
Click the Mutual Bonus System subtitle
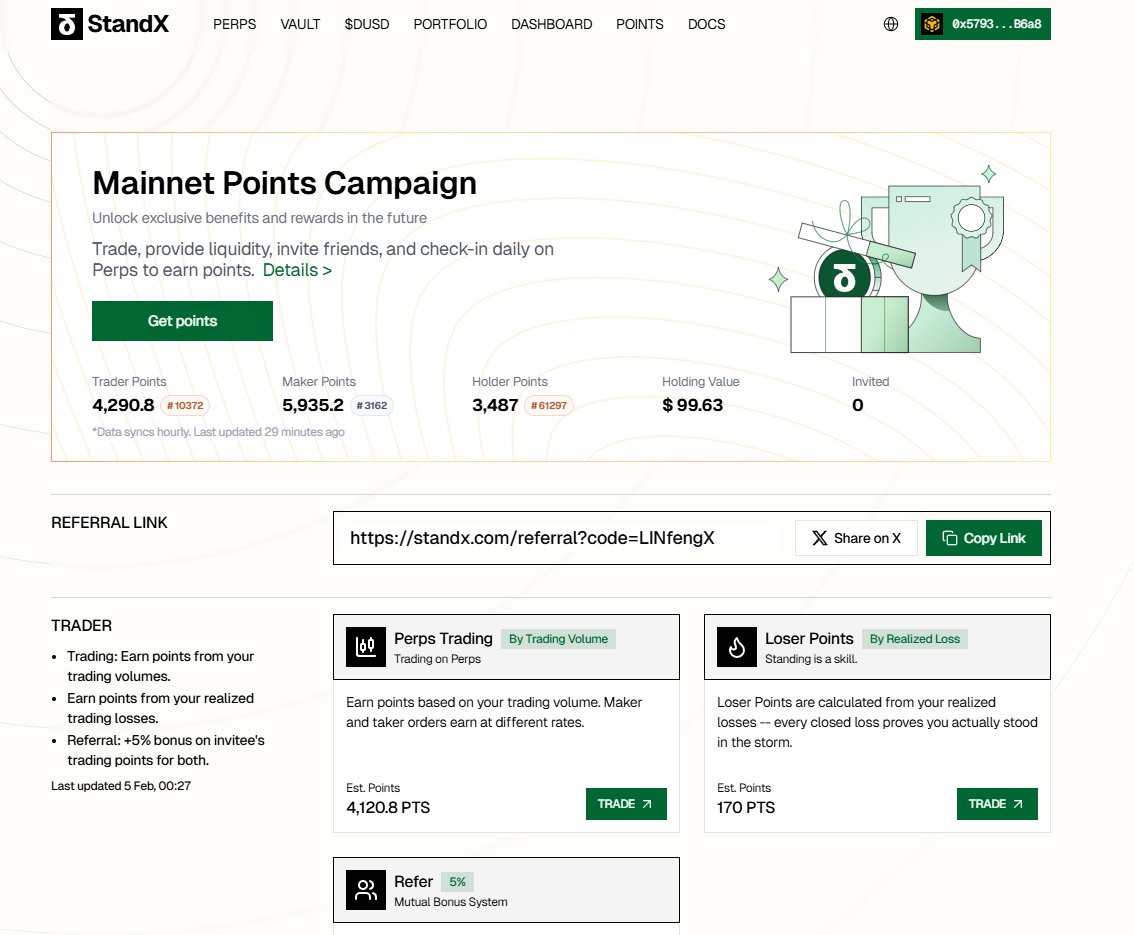451,902
